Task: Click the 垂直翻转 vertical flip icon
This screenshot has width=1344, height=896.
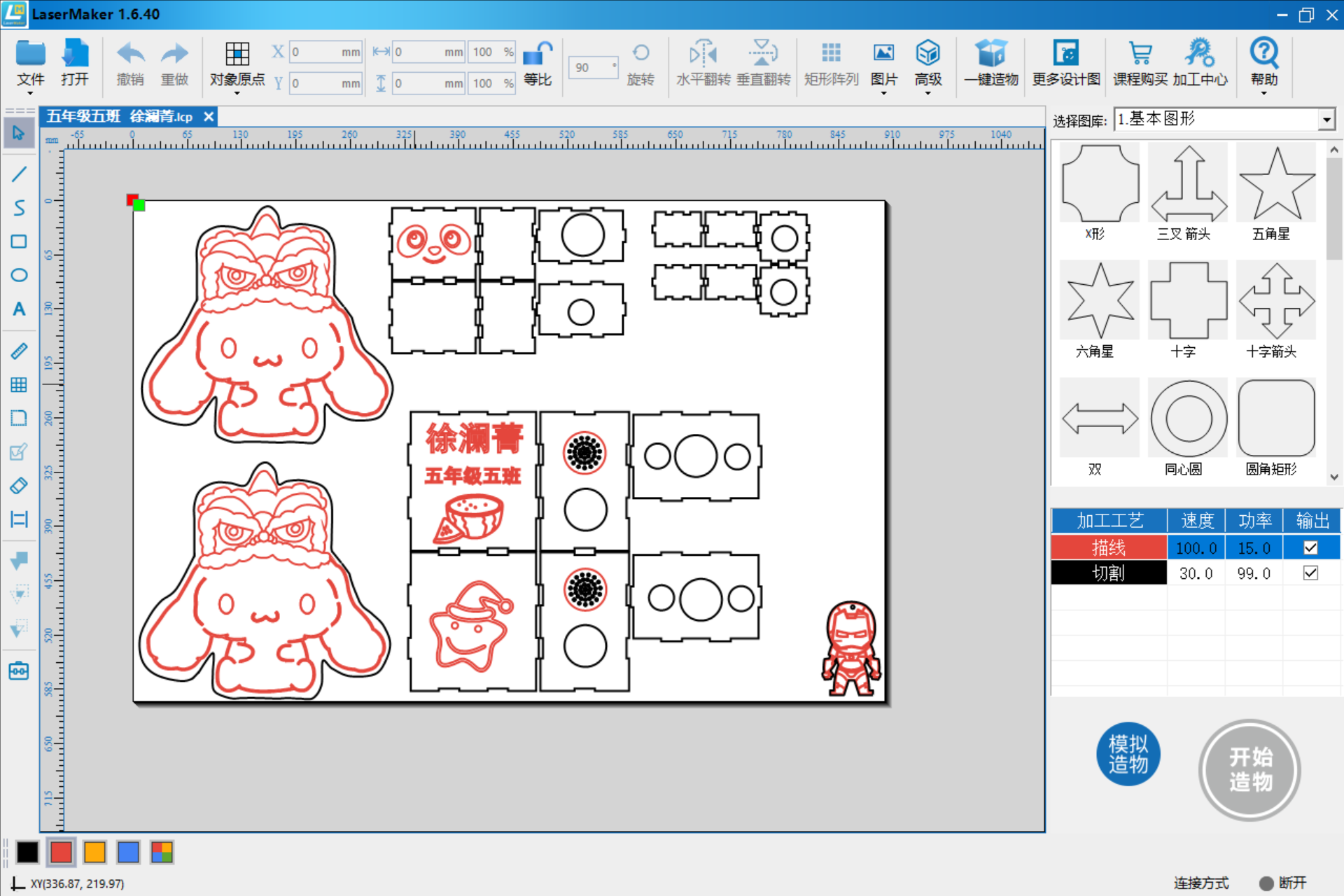Action: tap(763, 53)
